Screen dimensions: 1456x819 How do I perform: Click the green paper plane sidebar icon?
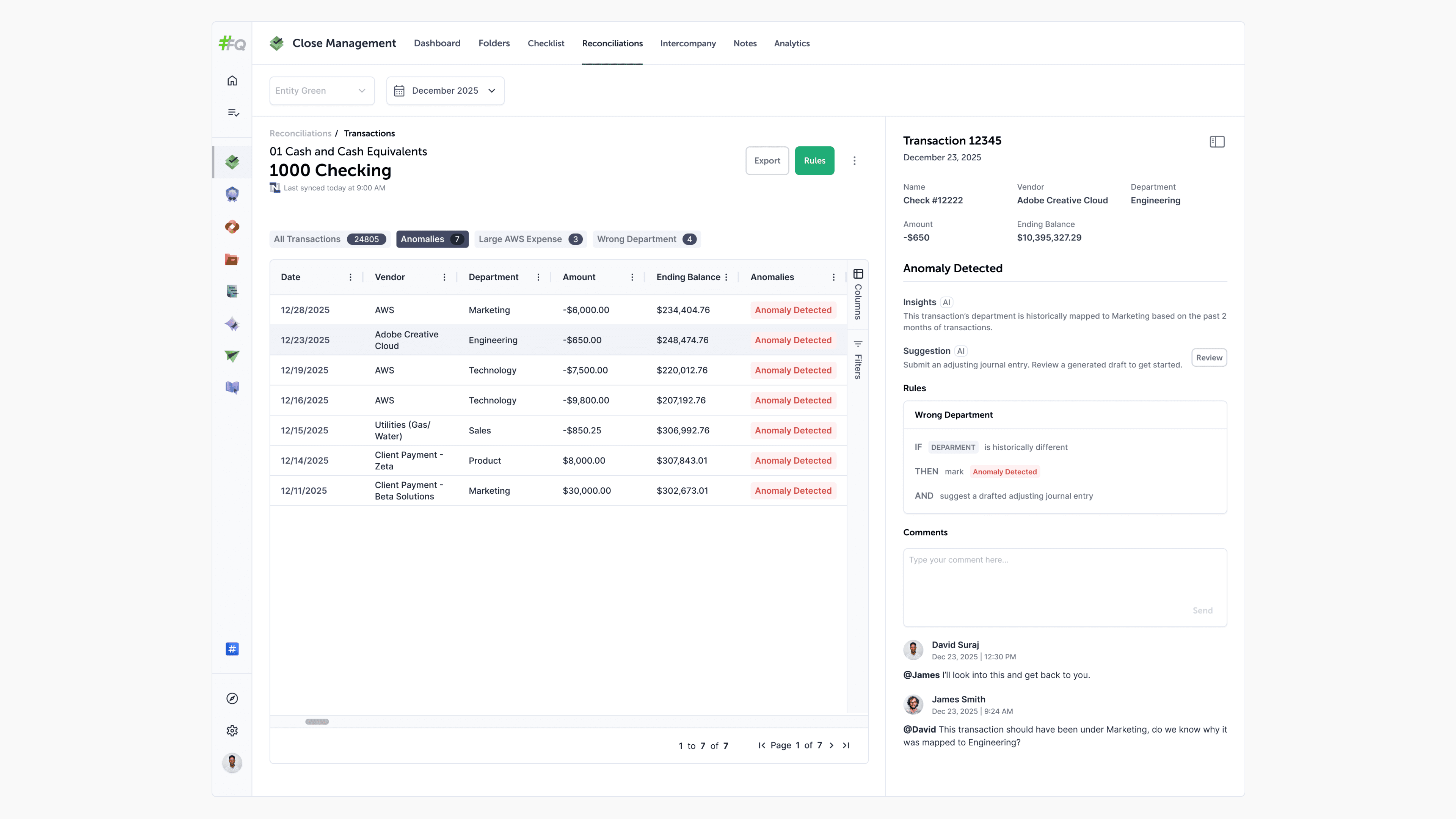click(x=232, y=356)
